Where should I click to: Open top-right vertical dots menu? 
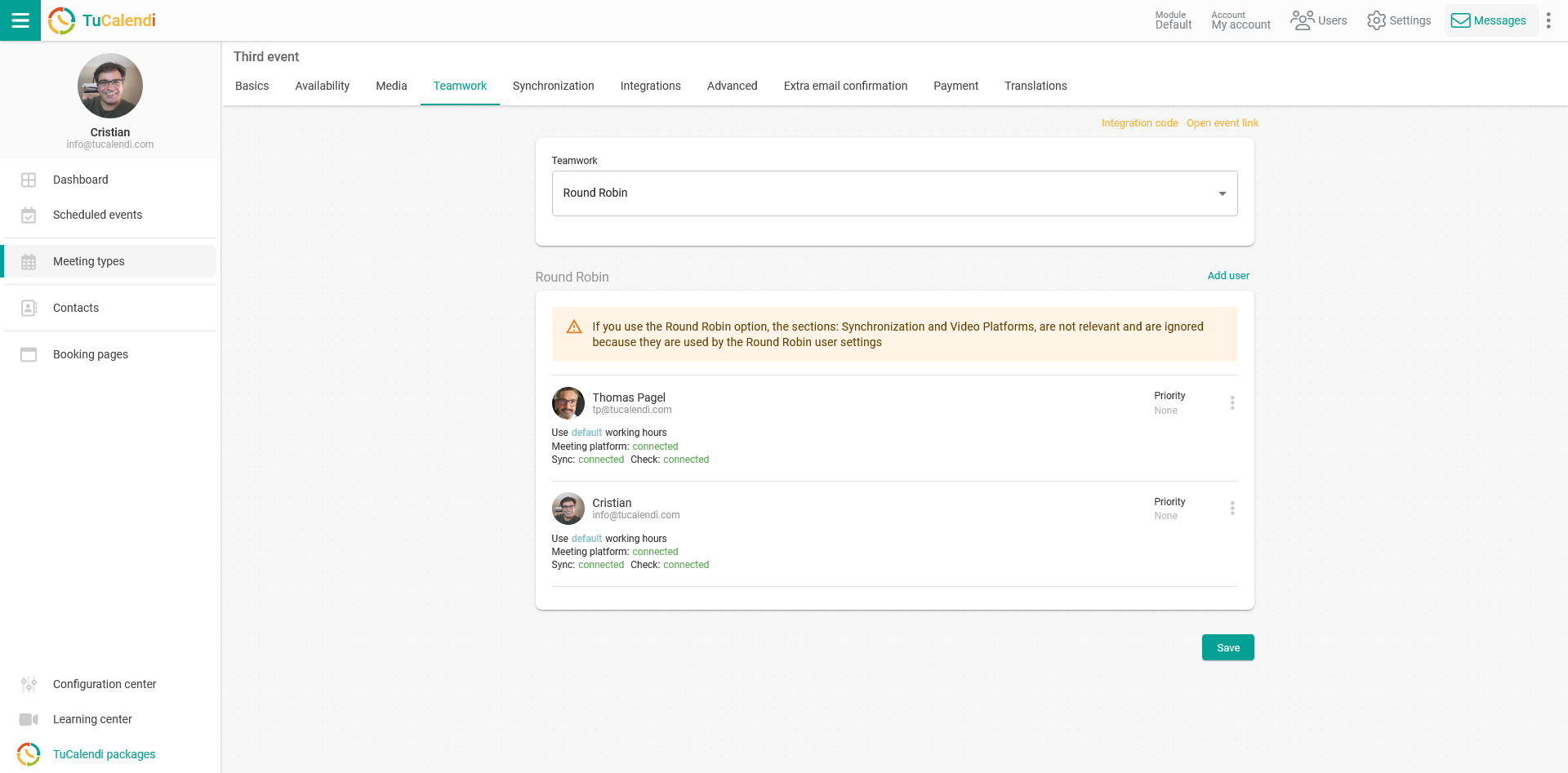pos(1548,20)
